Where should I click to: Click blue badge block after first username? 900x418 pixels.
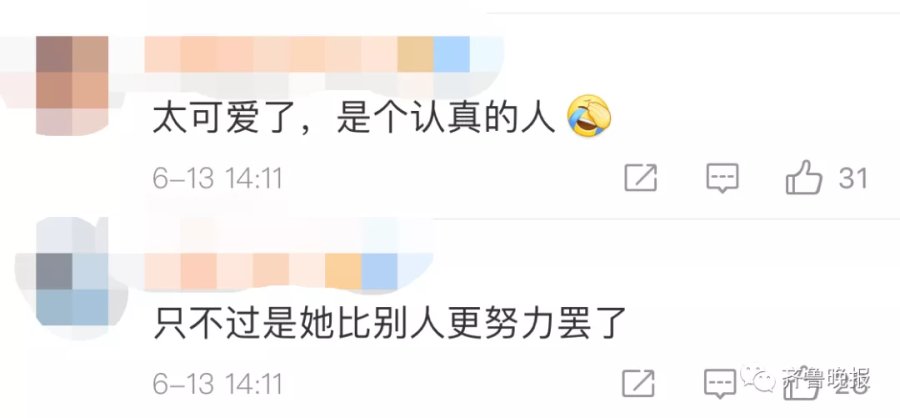452,54
